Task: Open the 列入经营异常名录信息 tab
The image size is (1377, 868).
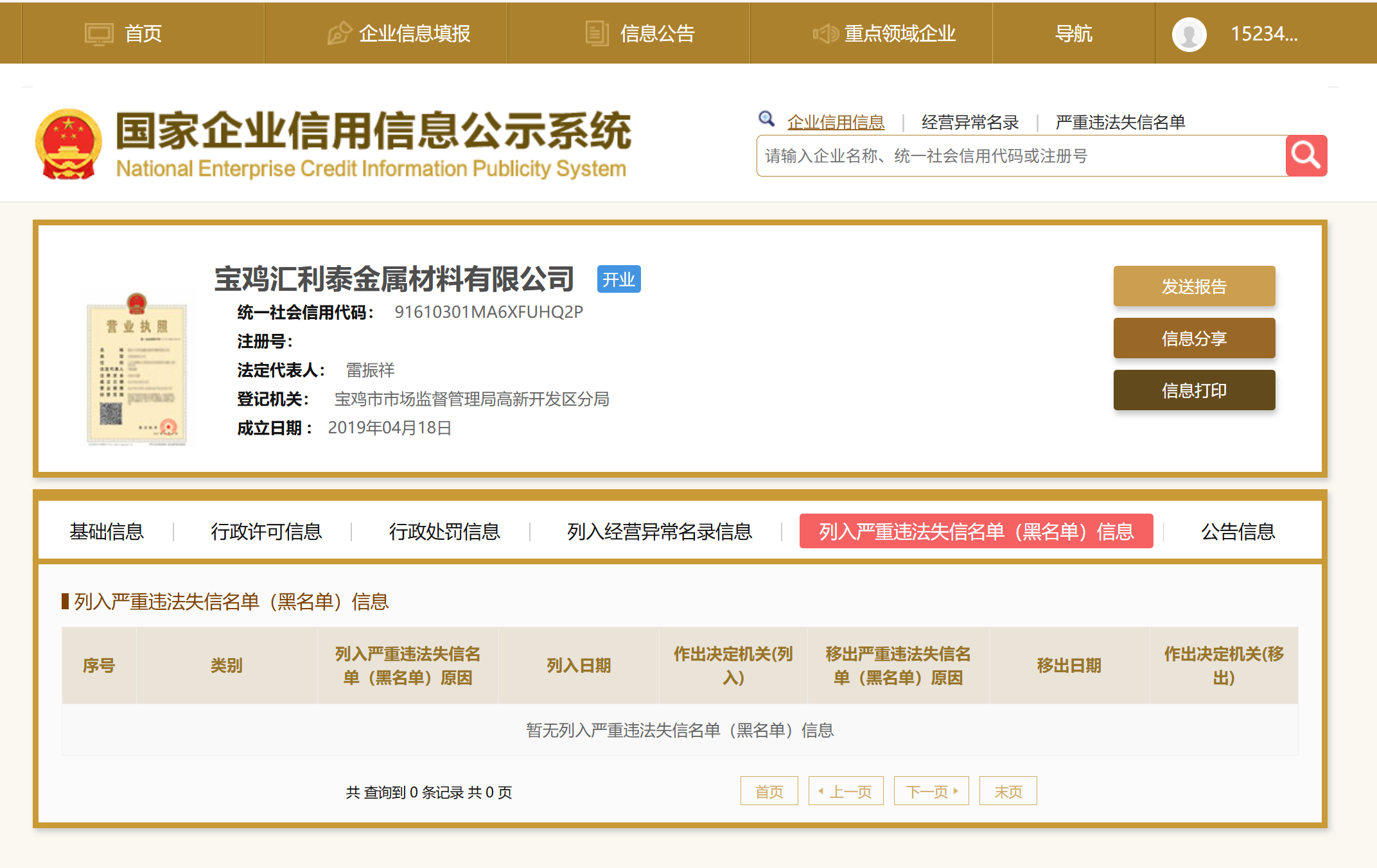Action: point(660,532)
